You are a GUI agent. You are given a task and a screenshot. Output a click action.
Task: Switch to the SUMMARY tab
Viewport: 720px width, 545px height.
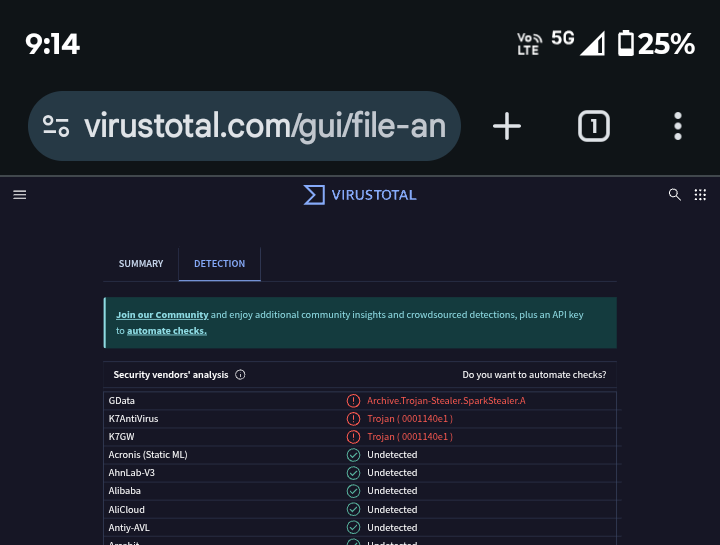click(141, 264)
